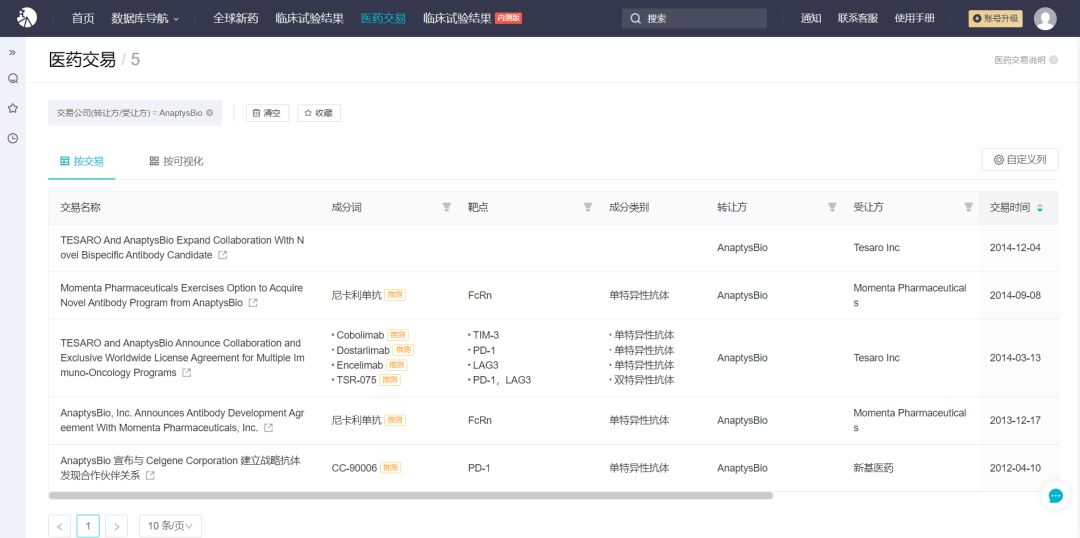Select page 1 in pagination
1080x538 pixels.
88,526
